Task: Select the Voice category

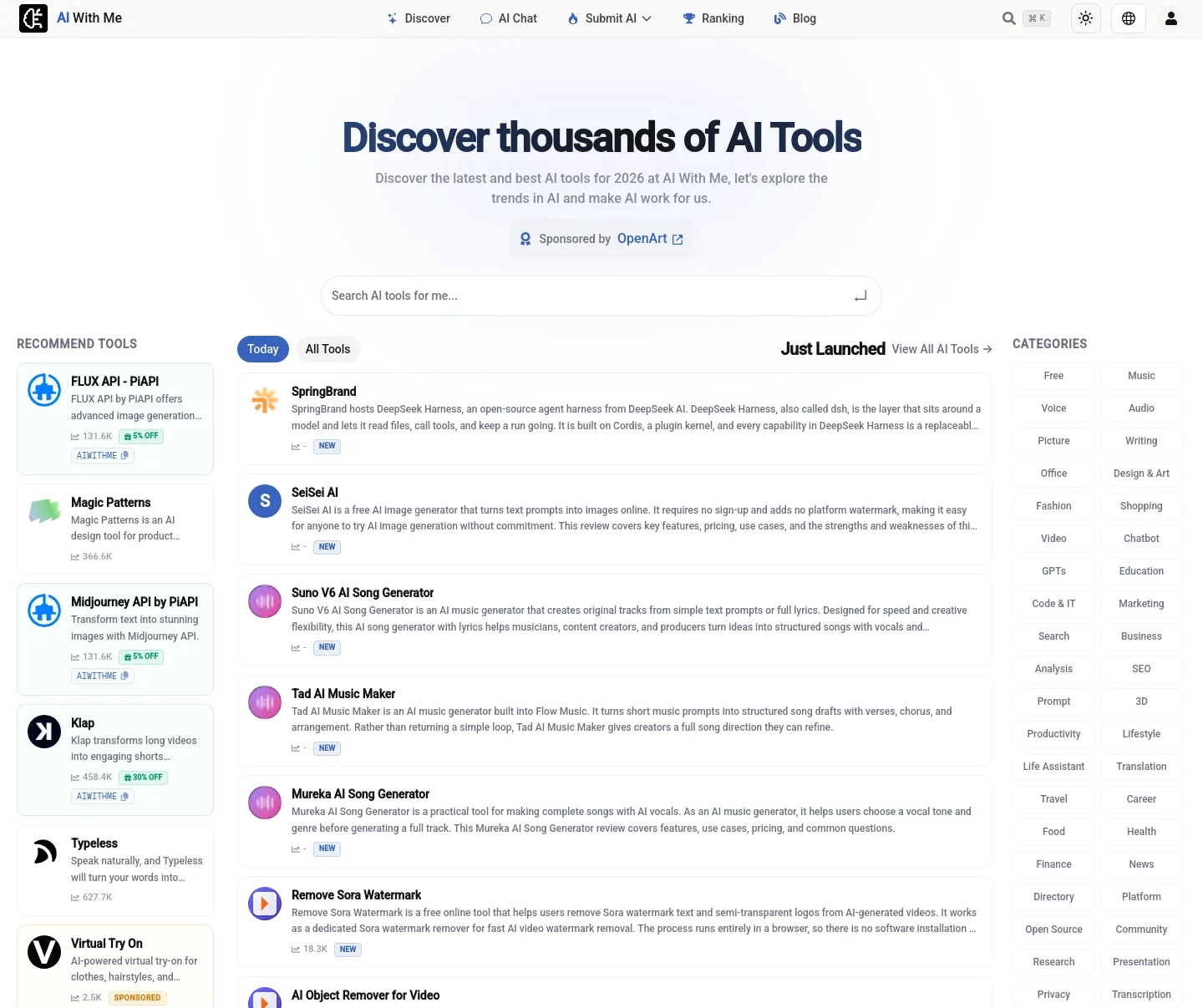Action: 1053,408
